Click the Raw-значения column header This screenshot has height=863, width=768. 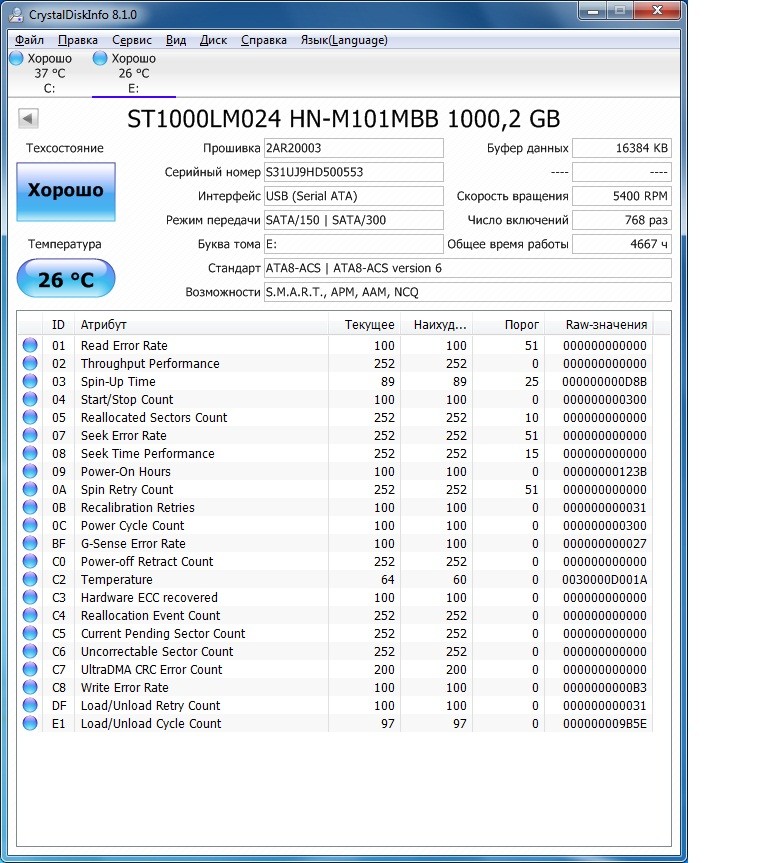(x=598, y=325)
